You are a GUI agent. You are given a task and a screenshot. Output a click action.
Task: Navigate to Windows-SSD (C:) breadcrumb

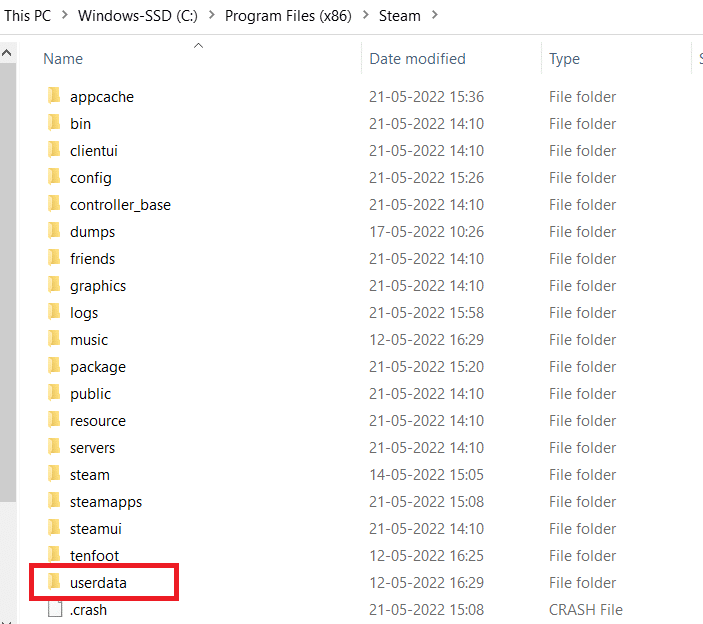click(x=138, y=16)
